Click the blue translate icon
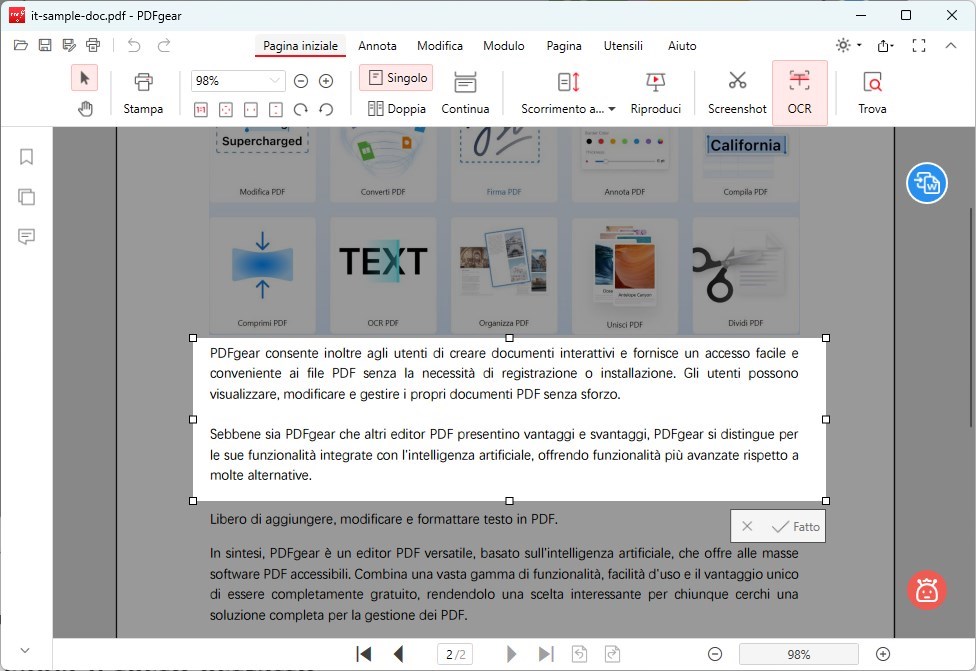976x671 pixels. tap(926, 183)
